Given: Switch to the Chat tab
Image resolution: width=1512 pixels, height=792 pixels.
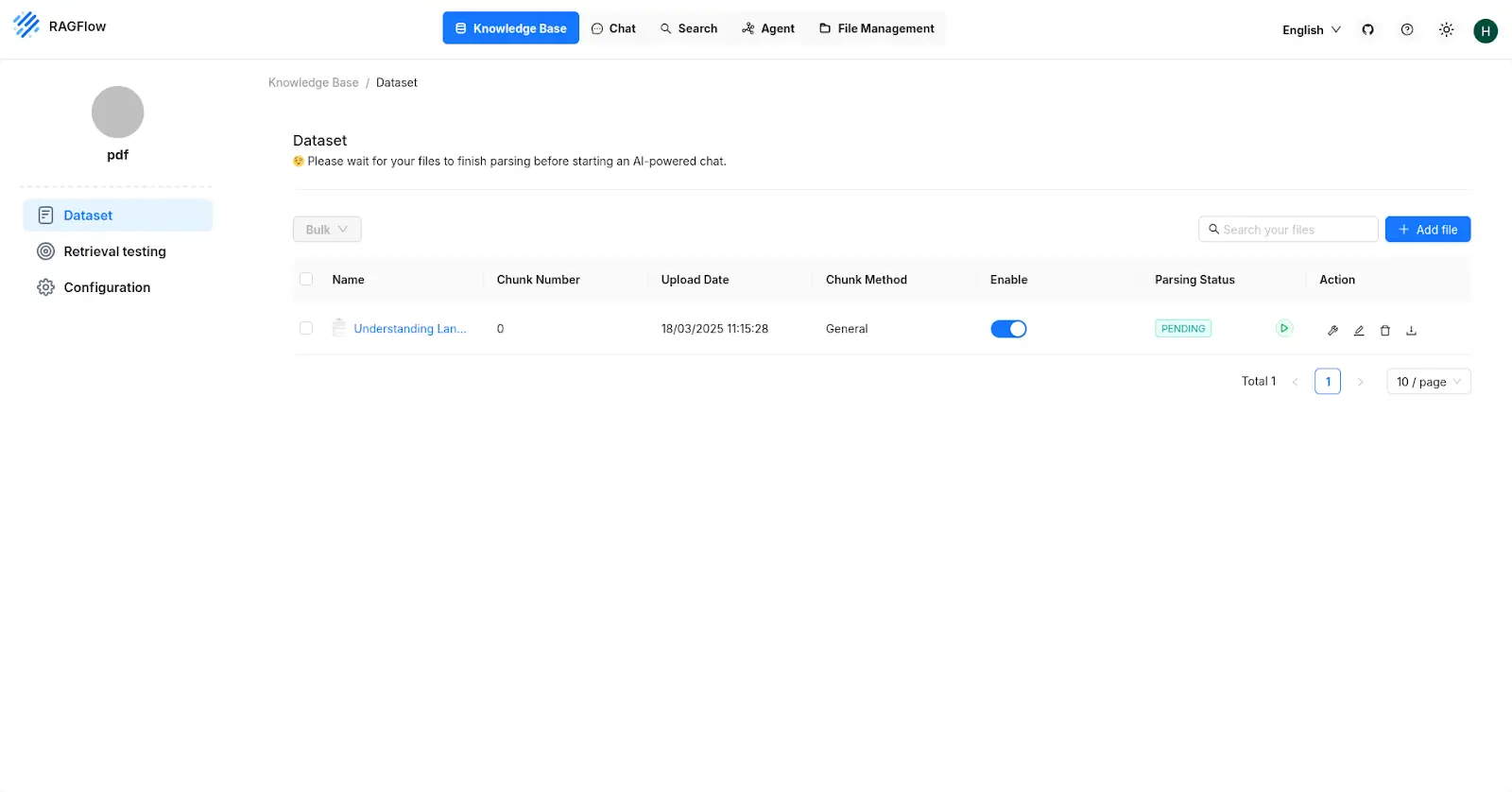Looking at the screenshot, I should tap(613, 28).
